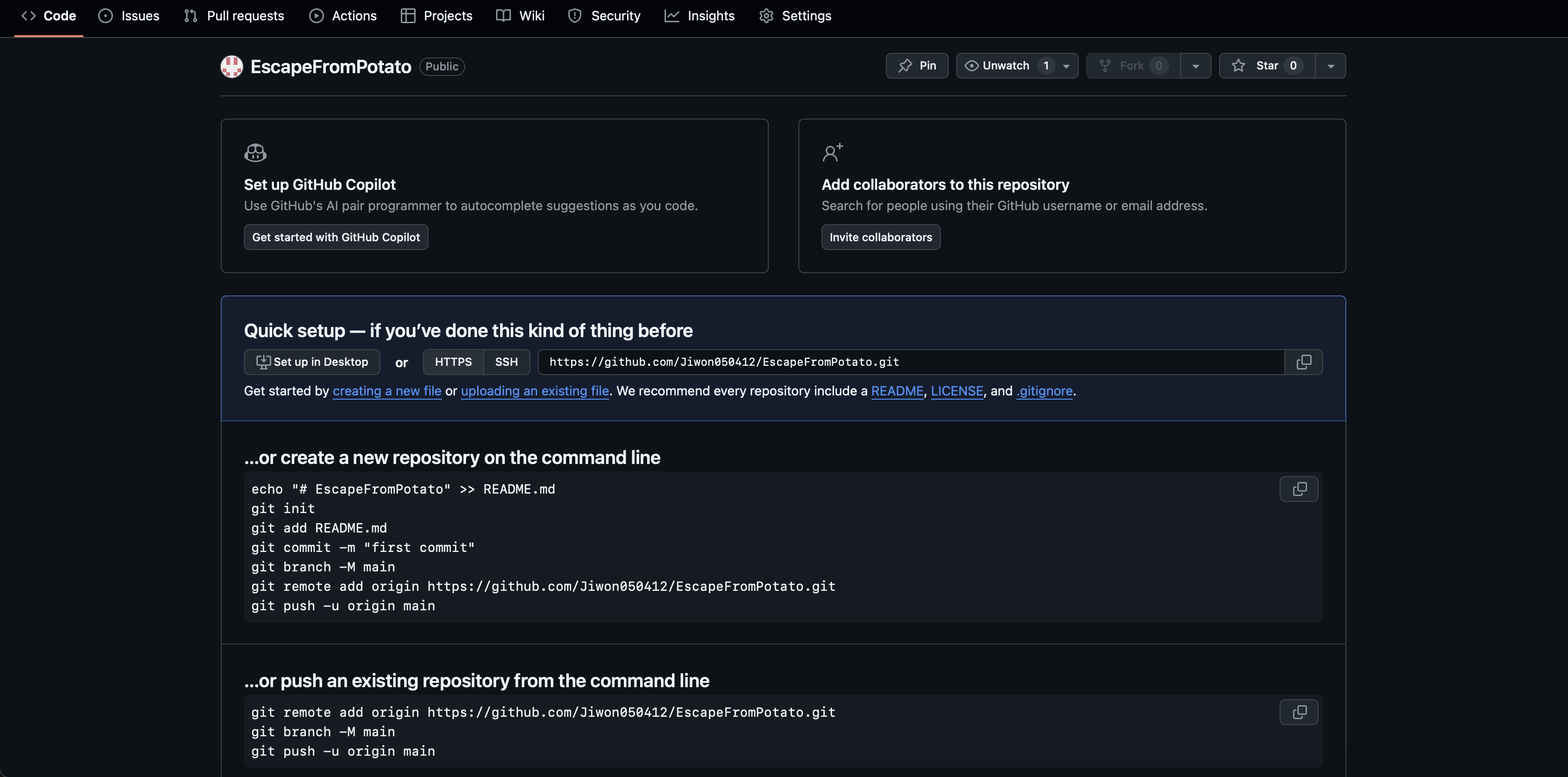This screenshot has width=1568, height=777.
Task: Star the EscapeFromPotato repository
Action: click(1266, 66)
